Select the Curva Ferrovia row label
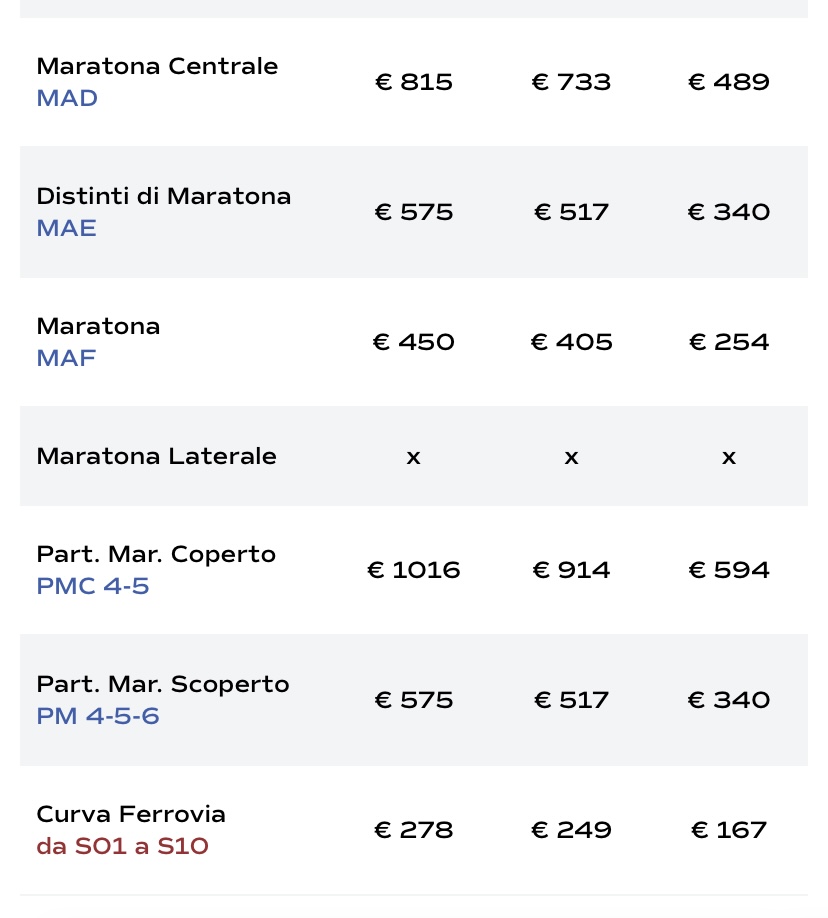The image size is (828, 918). [131, 814]
